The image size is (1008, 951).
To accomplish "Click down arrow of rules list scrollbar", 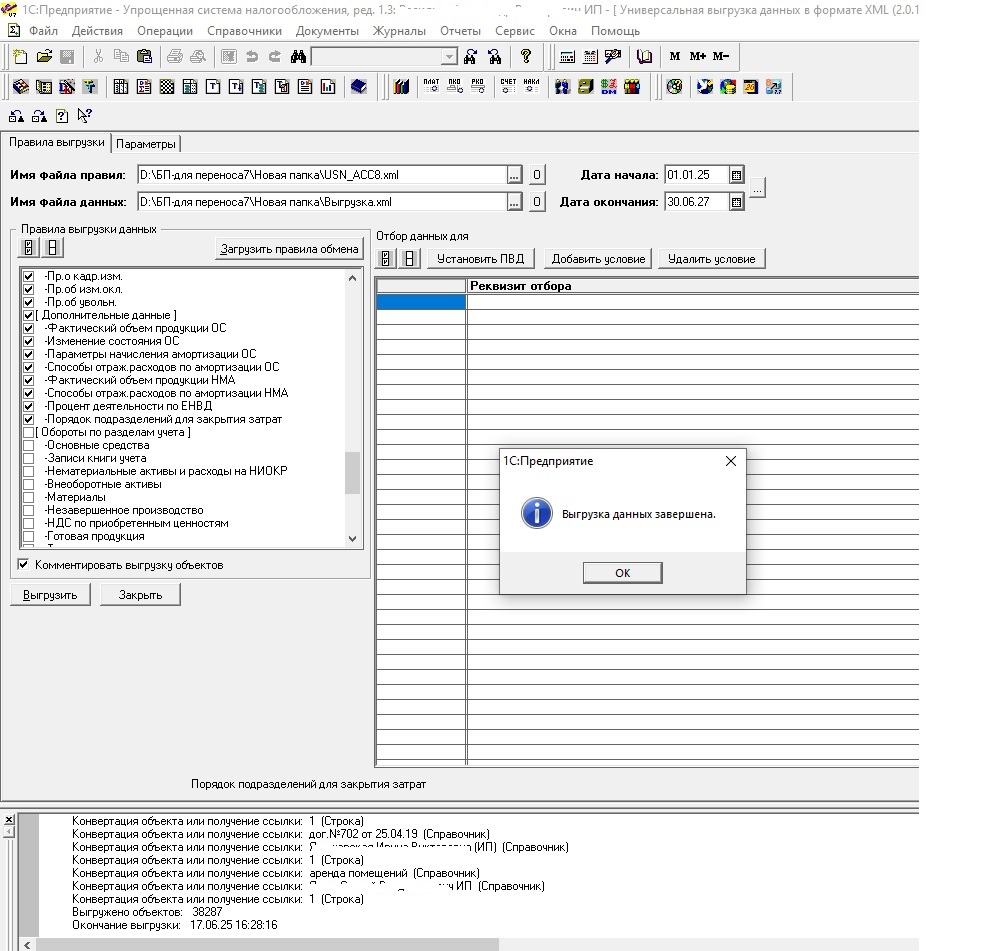I will click(x=352, y=539).
